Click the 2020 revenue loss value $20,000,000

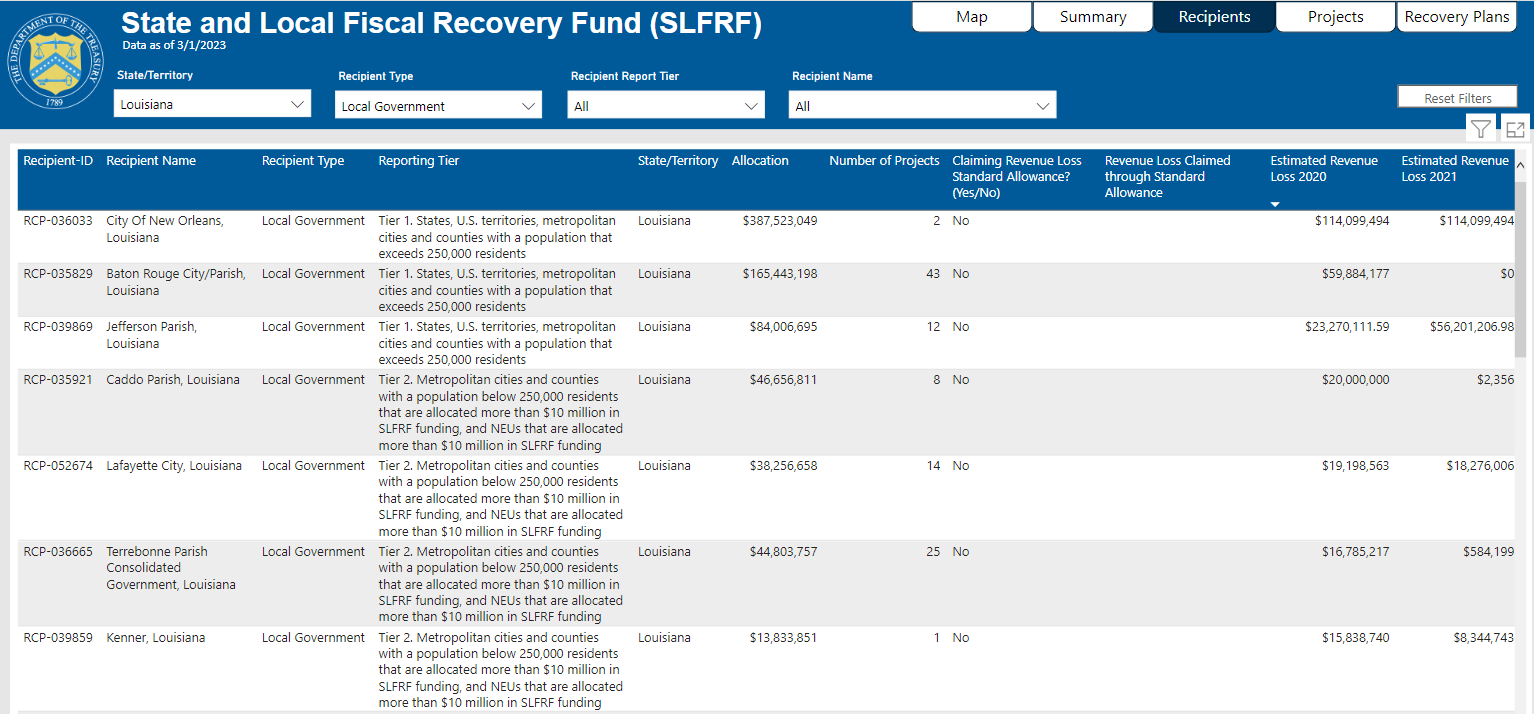point(1355,379)
